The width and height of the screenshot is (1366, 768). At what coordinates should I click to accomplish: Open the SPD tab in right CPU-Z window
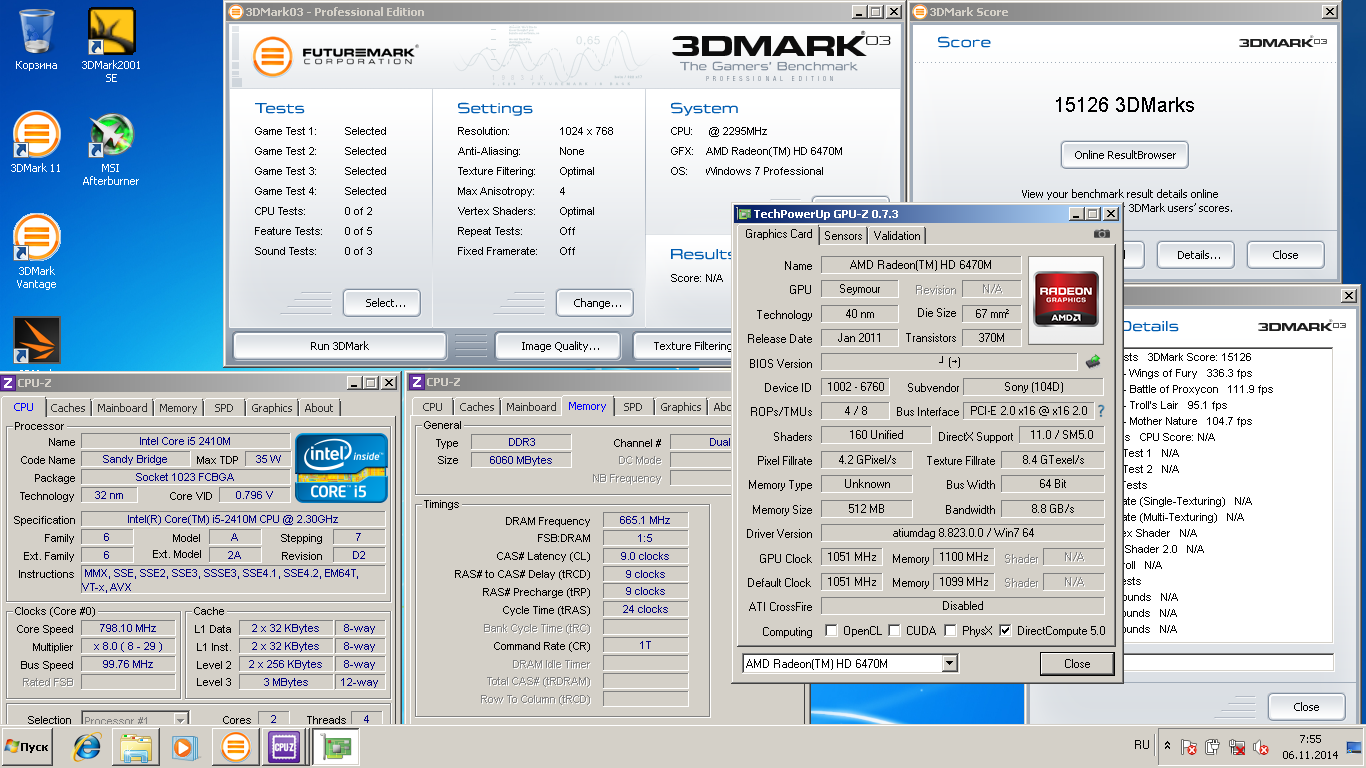tap(633, 407)
